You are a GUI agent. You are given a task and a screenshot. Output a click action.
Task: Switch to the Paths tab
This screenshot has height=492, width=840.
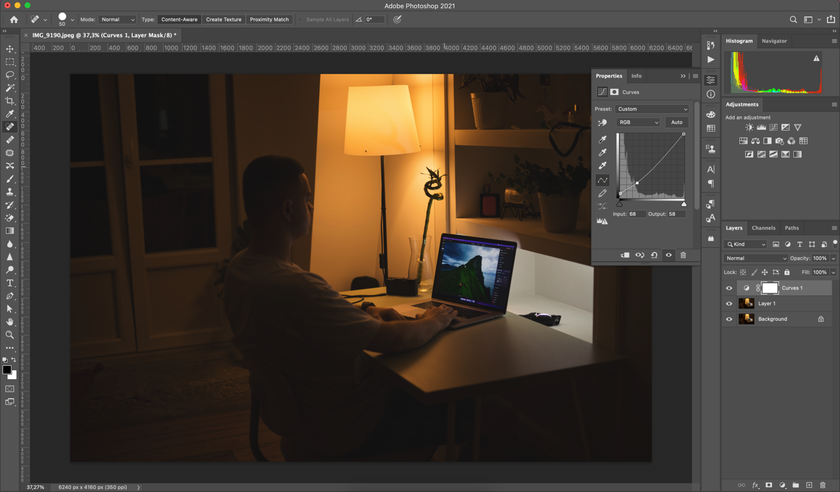point(792,228)
